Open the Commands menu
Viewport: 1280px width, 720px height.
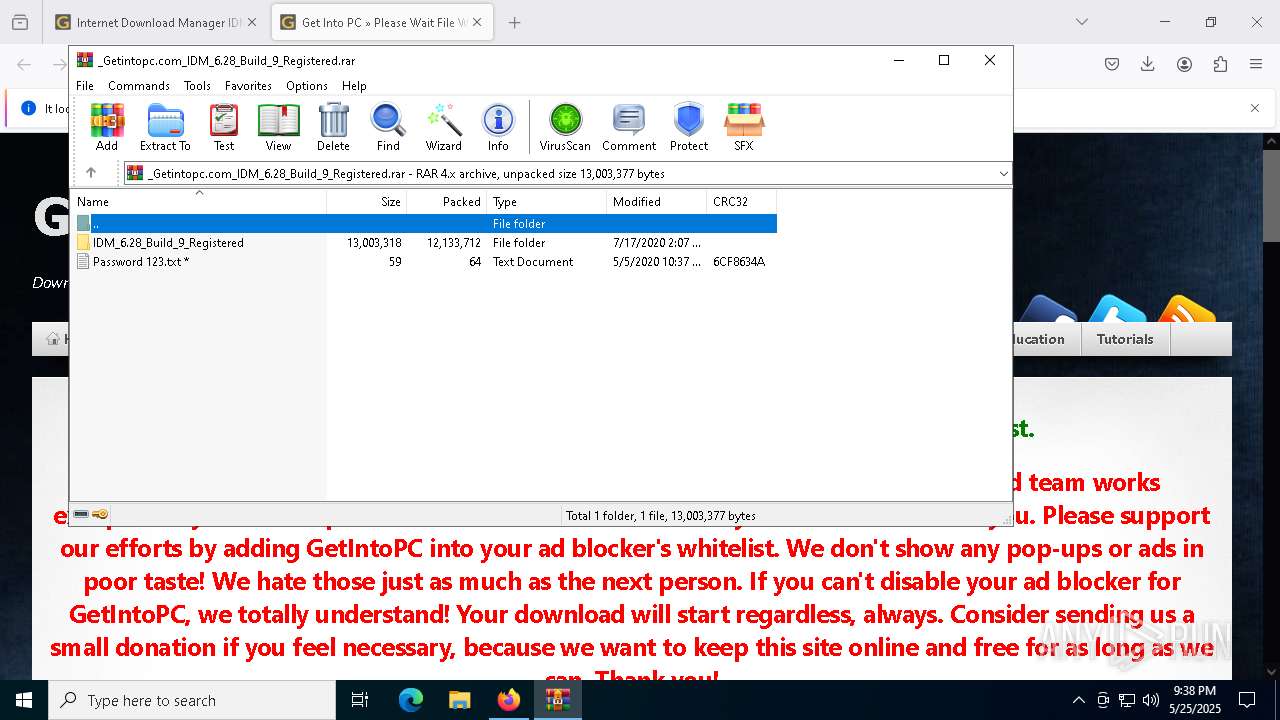coord(139,86)
